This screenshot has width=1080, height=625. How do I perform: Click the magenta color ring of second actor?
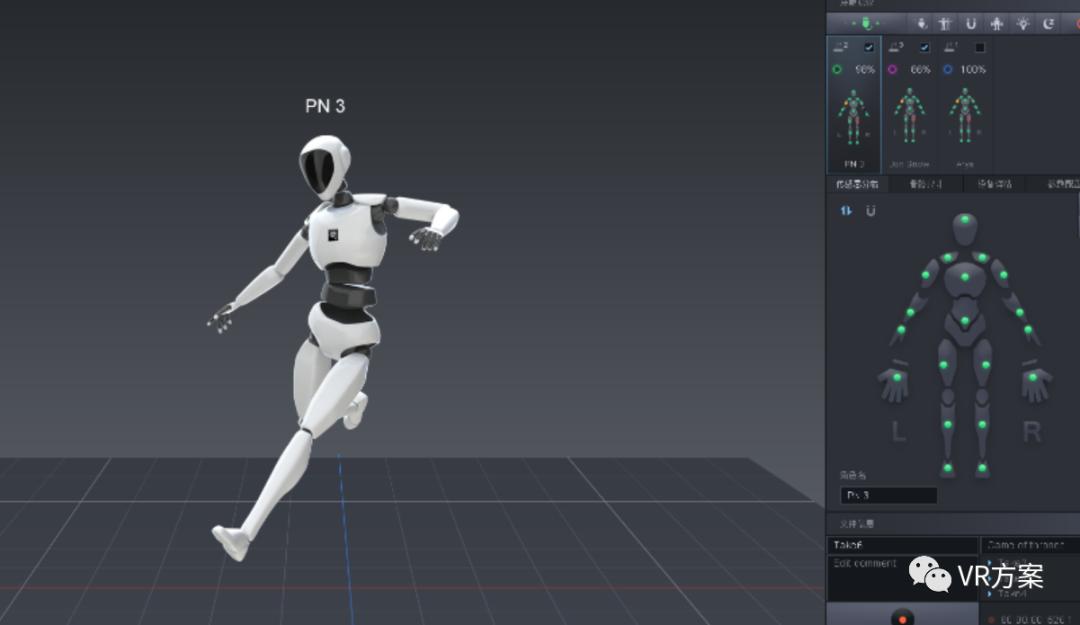coord(892,70)
